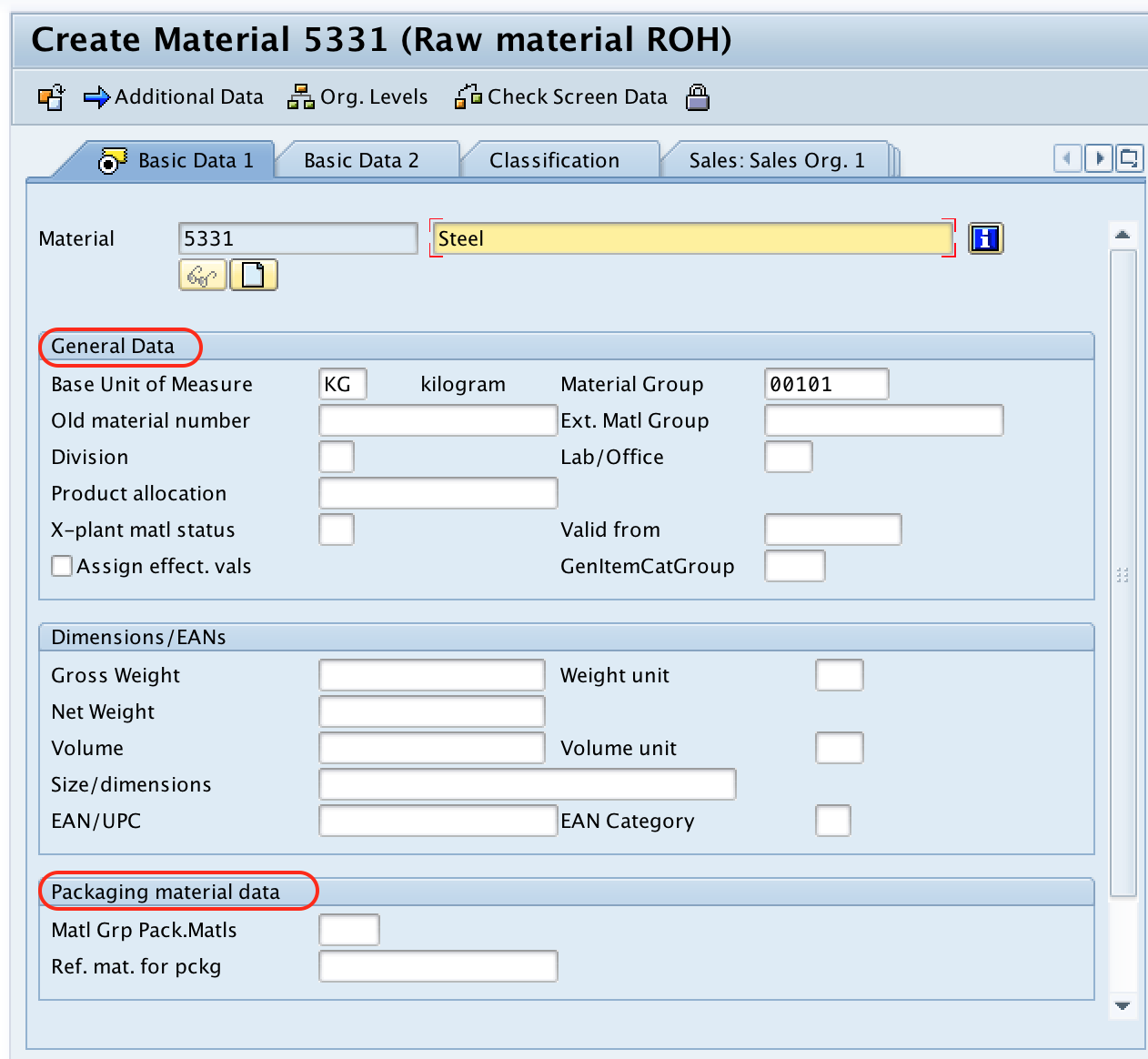Click inside the Material Group field
Image resolution: width=1148 pixels, height=1059 pixels.
click(x=825, y=383)
